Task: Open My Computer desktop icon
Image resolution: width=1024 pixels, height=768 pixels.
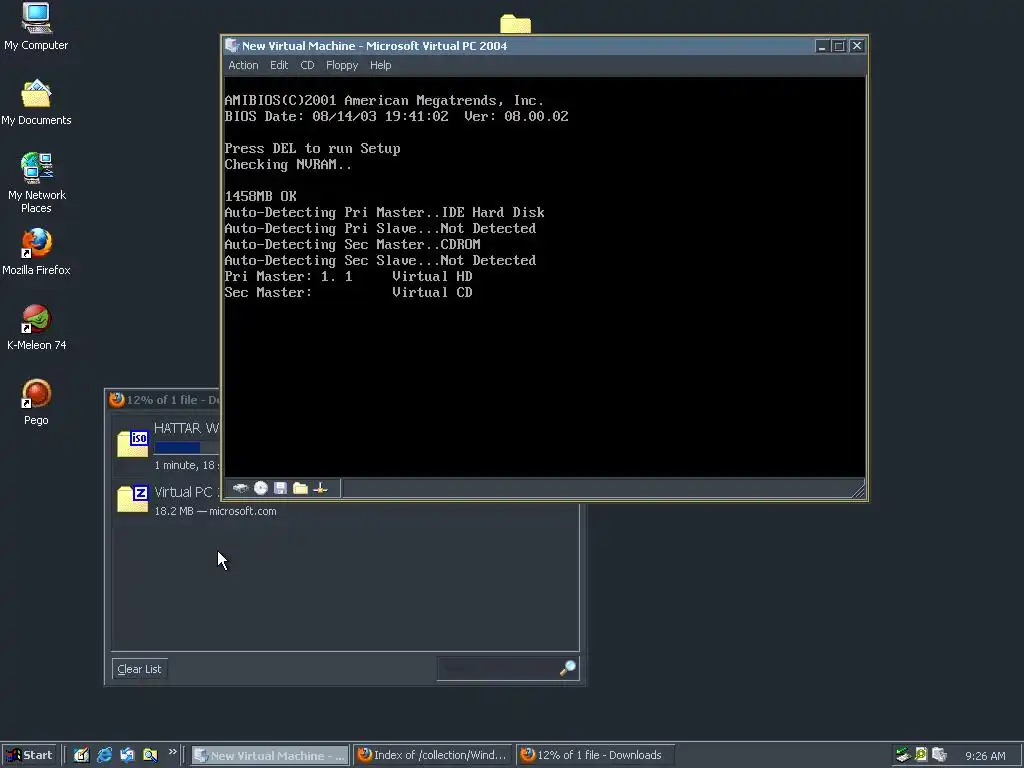Action: point(36,27)
